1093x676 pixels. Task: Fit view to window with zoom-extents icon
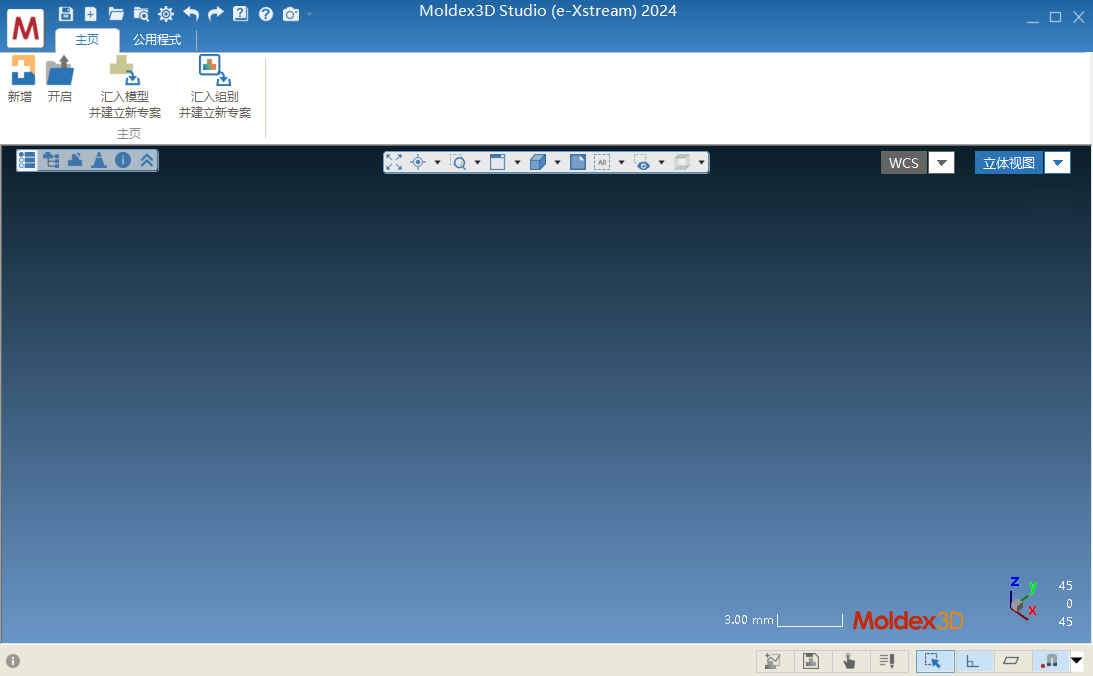tap(395, 162)
